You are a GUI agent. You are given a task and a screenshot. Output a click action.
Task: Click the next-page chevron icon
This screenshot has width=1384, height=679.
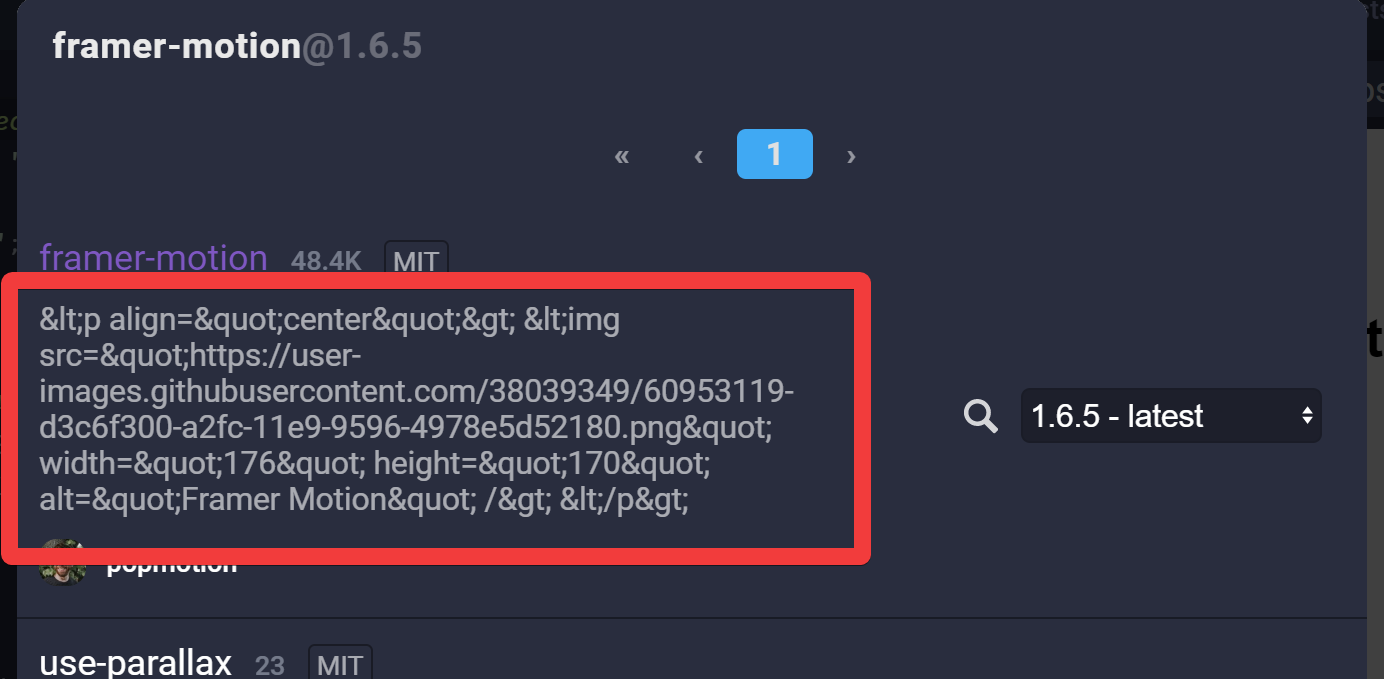click(851, 156)
